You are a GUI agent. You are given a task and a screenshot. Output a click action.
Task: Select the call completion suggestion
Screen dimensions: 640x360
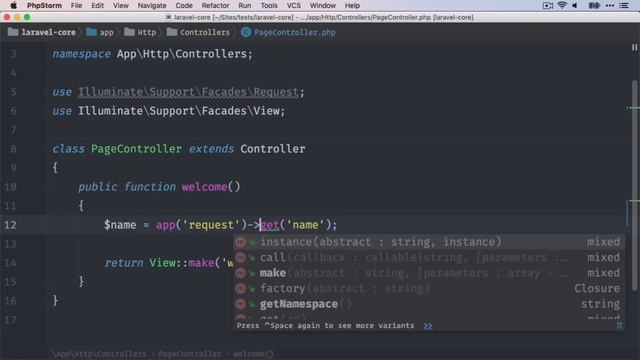pyautogui.click(x=429, y=258)
